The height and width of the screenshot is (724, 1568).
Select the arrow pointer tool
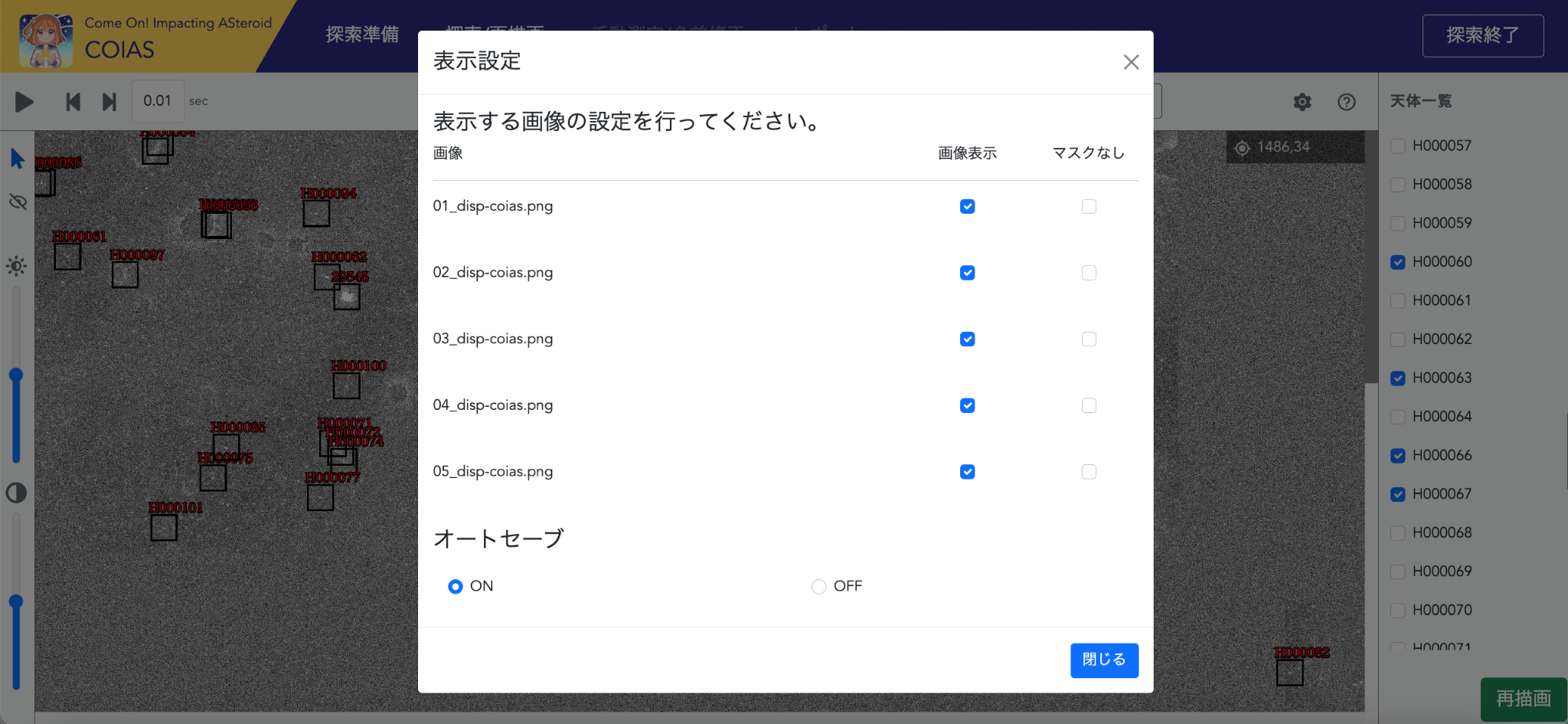coord(18,159)
